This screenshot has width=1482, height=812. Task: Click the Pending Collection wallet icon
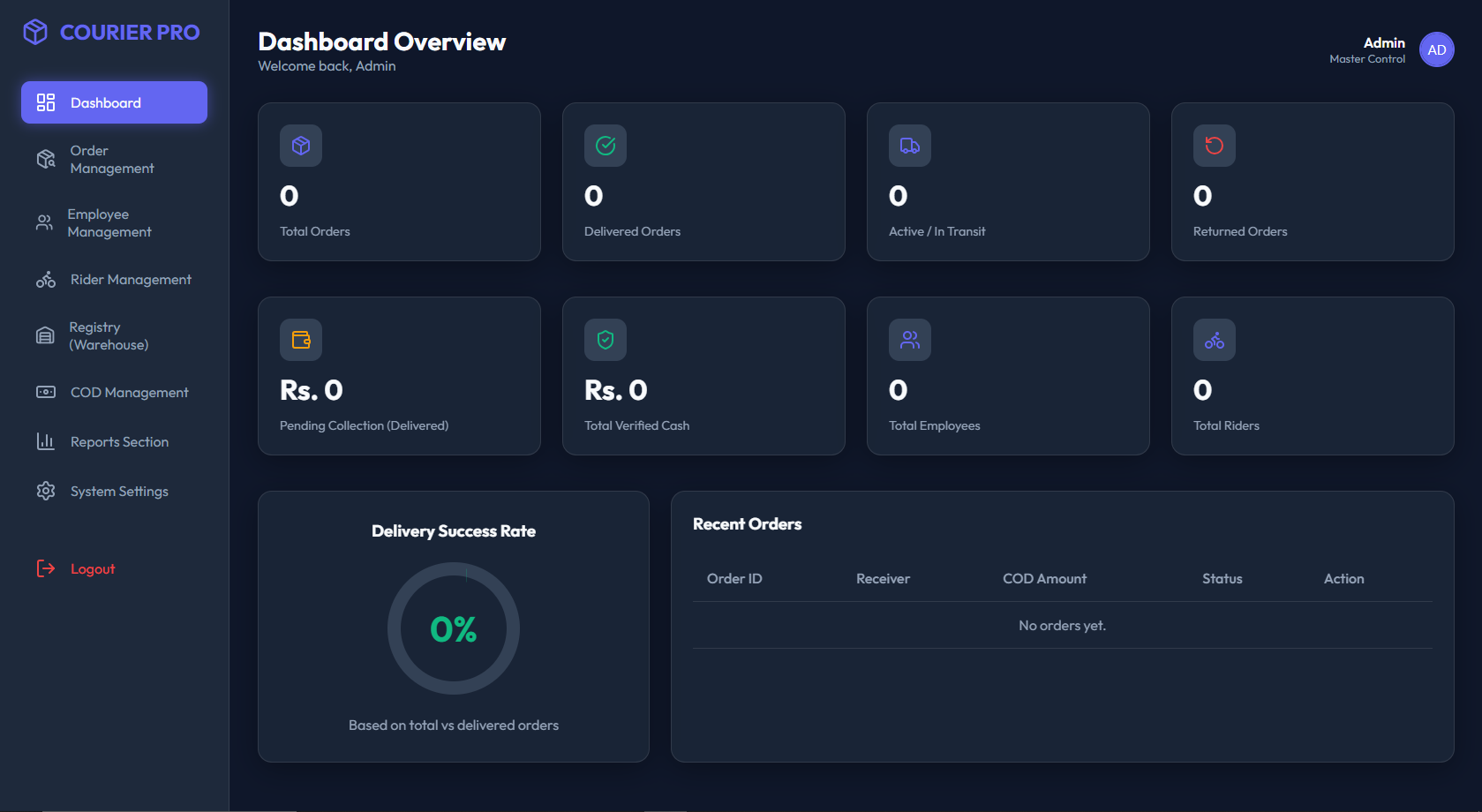pos(301,340)
